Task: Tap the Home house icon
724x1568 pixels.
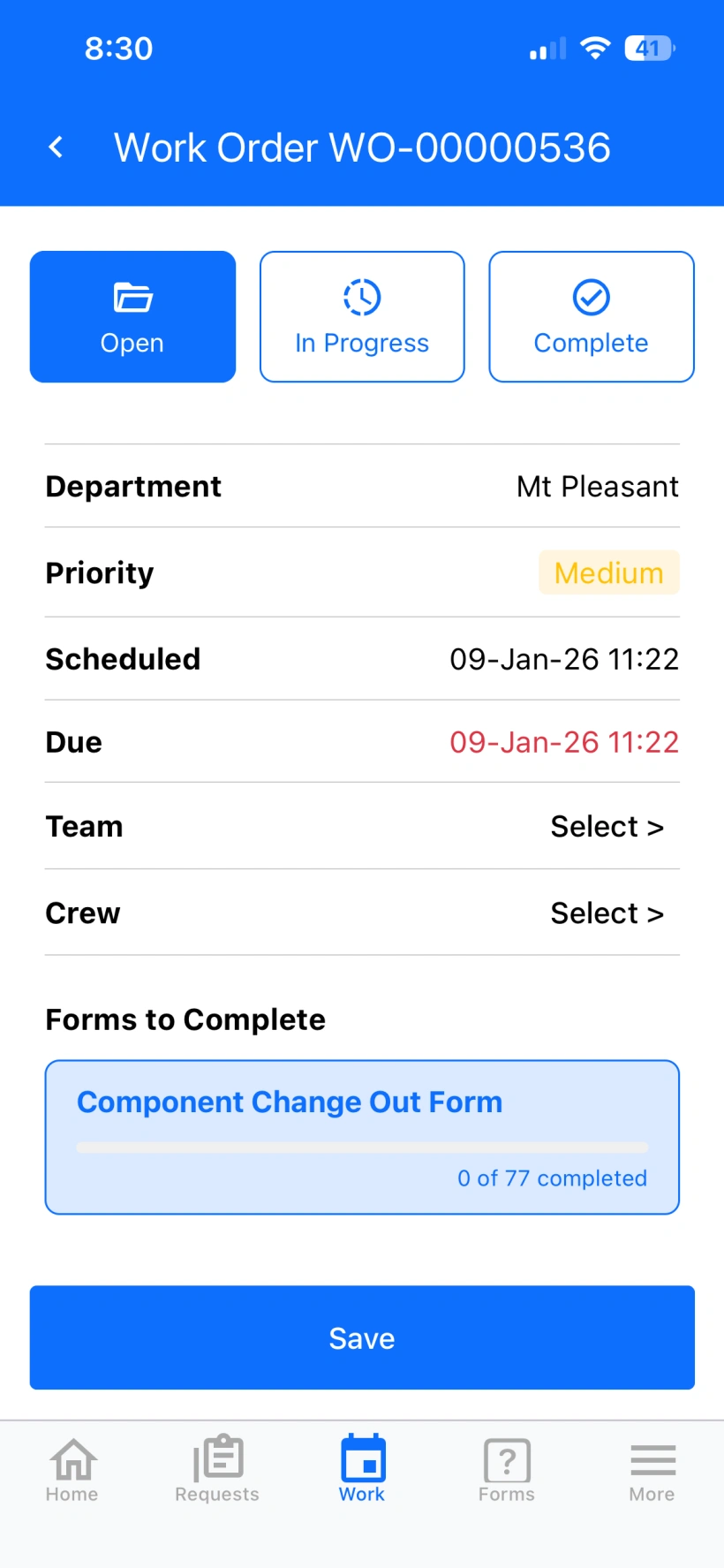Action: [72, 1460]
